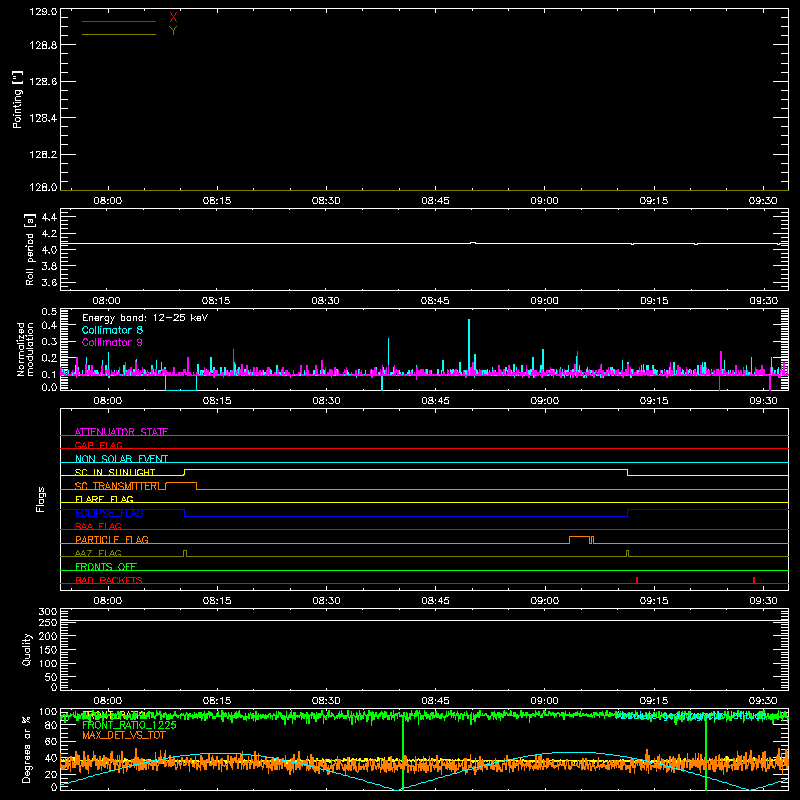
Task: Click the green vertical drop near 08:40
Action: [x=403, y=753]
